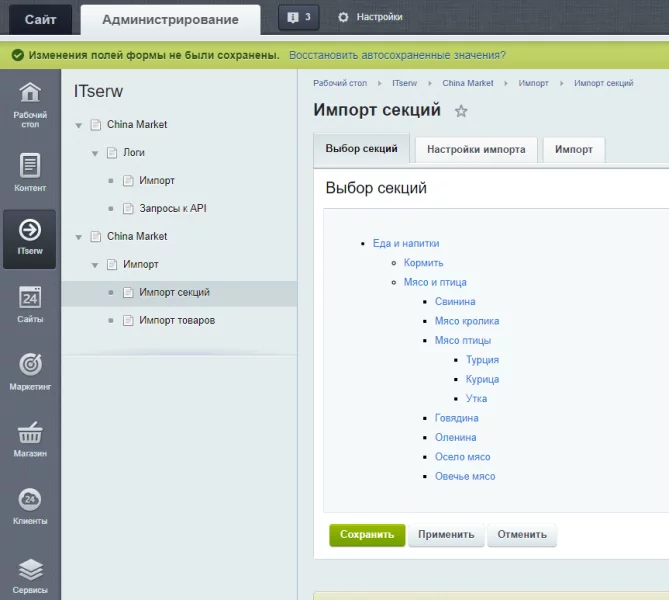669x600 pixels.
Task: Open the Клиенты sidebar section
Action: (30, 507)
